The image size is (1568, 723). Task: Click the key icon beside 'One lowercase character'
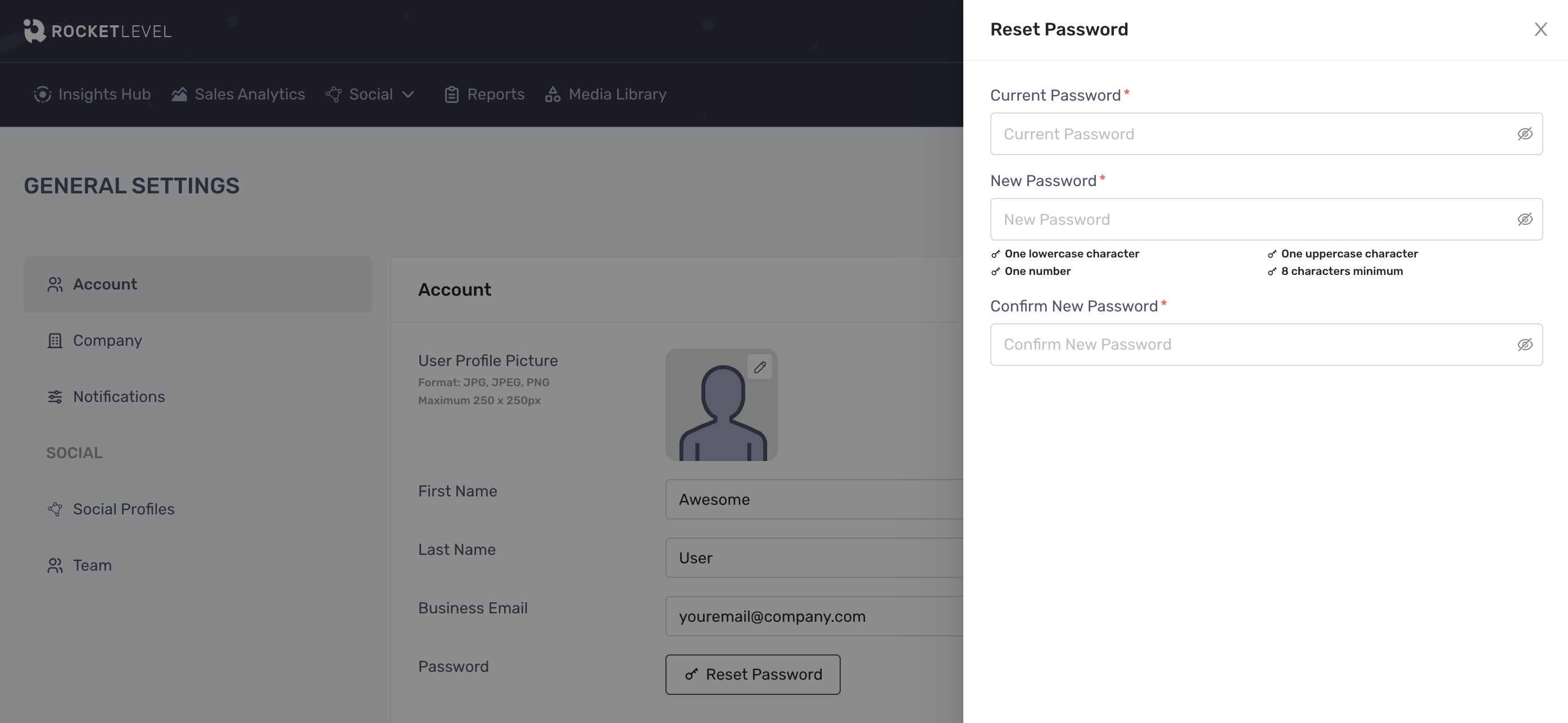[995, 254]
